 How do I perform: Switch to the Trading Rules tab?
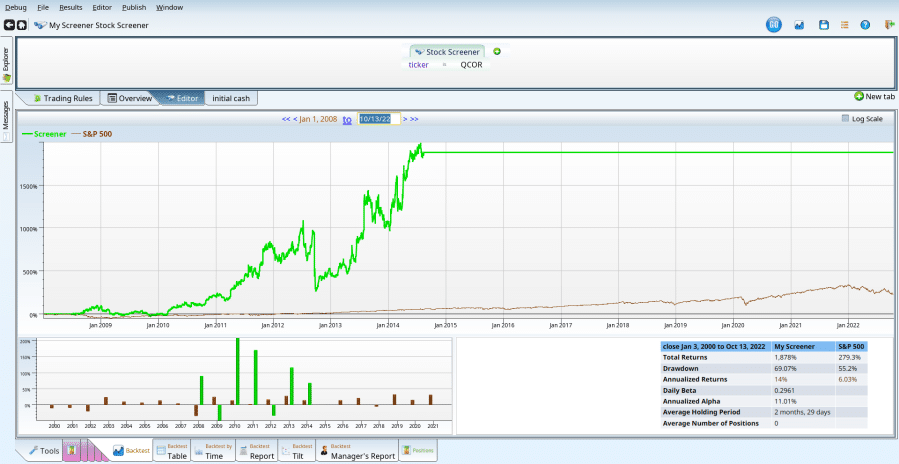tap(62, 98)
